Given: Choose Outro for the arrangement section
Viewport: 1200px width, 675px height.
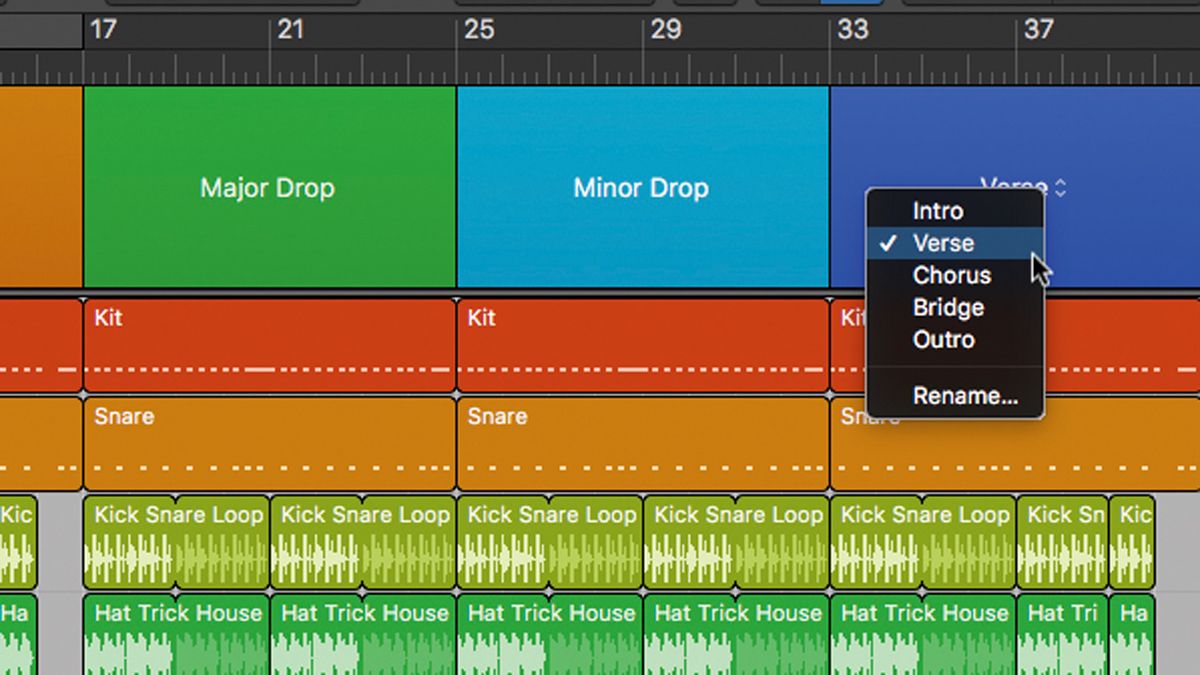Looking at the screenshot, I should coord(942,340).
